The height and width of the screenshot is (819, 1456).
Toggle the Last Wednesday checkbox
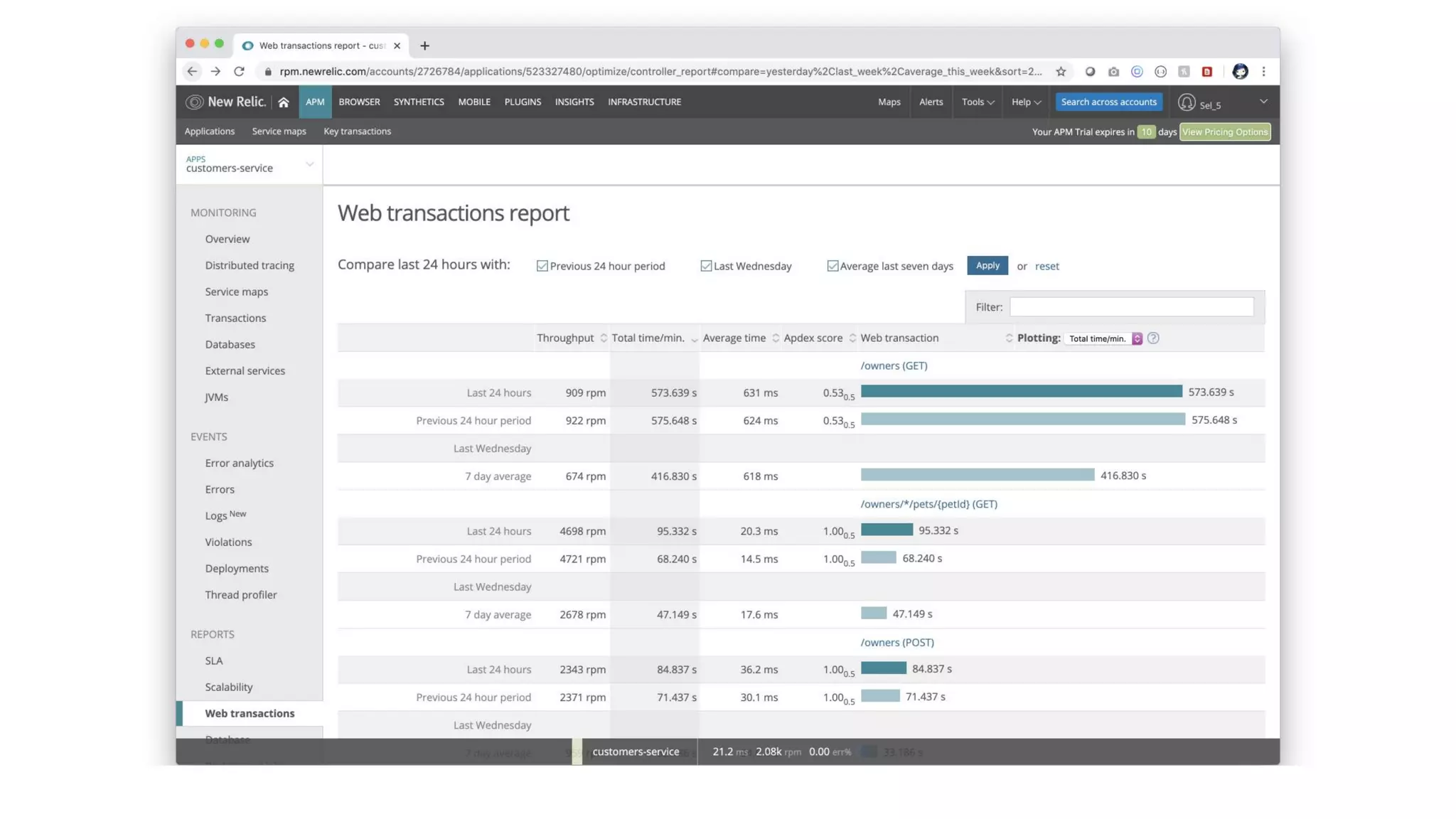pos(706,266)
